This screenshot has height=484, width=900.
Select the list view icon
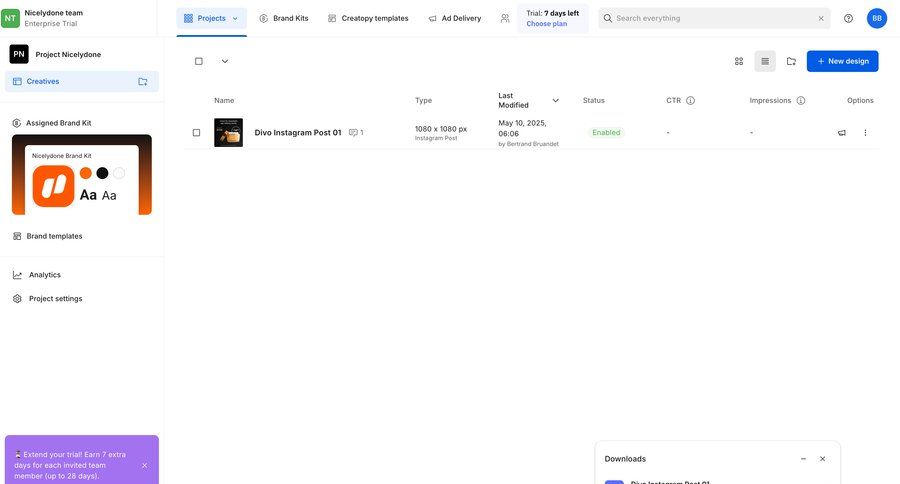[x=765, y=61]
